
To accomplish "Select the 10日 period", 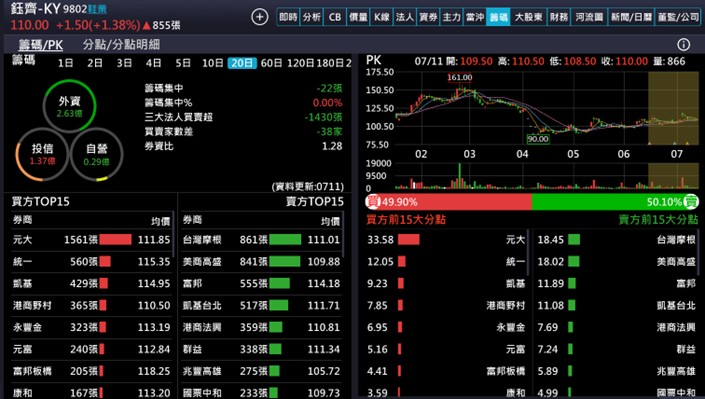I will tap(213, 63).
